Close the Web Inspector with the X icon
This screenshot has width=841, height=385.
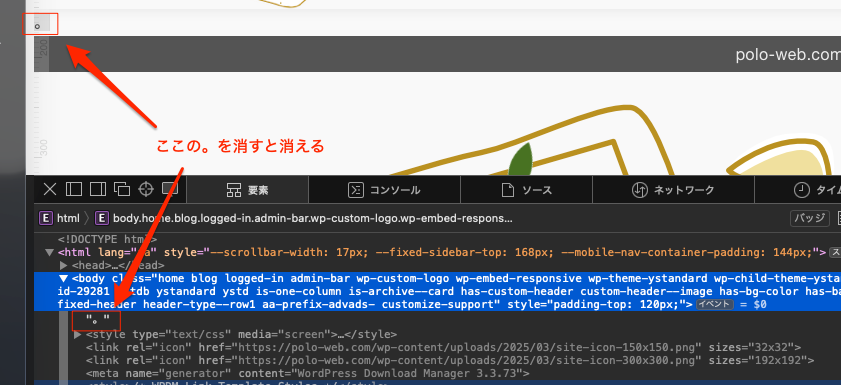50,189
